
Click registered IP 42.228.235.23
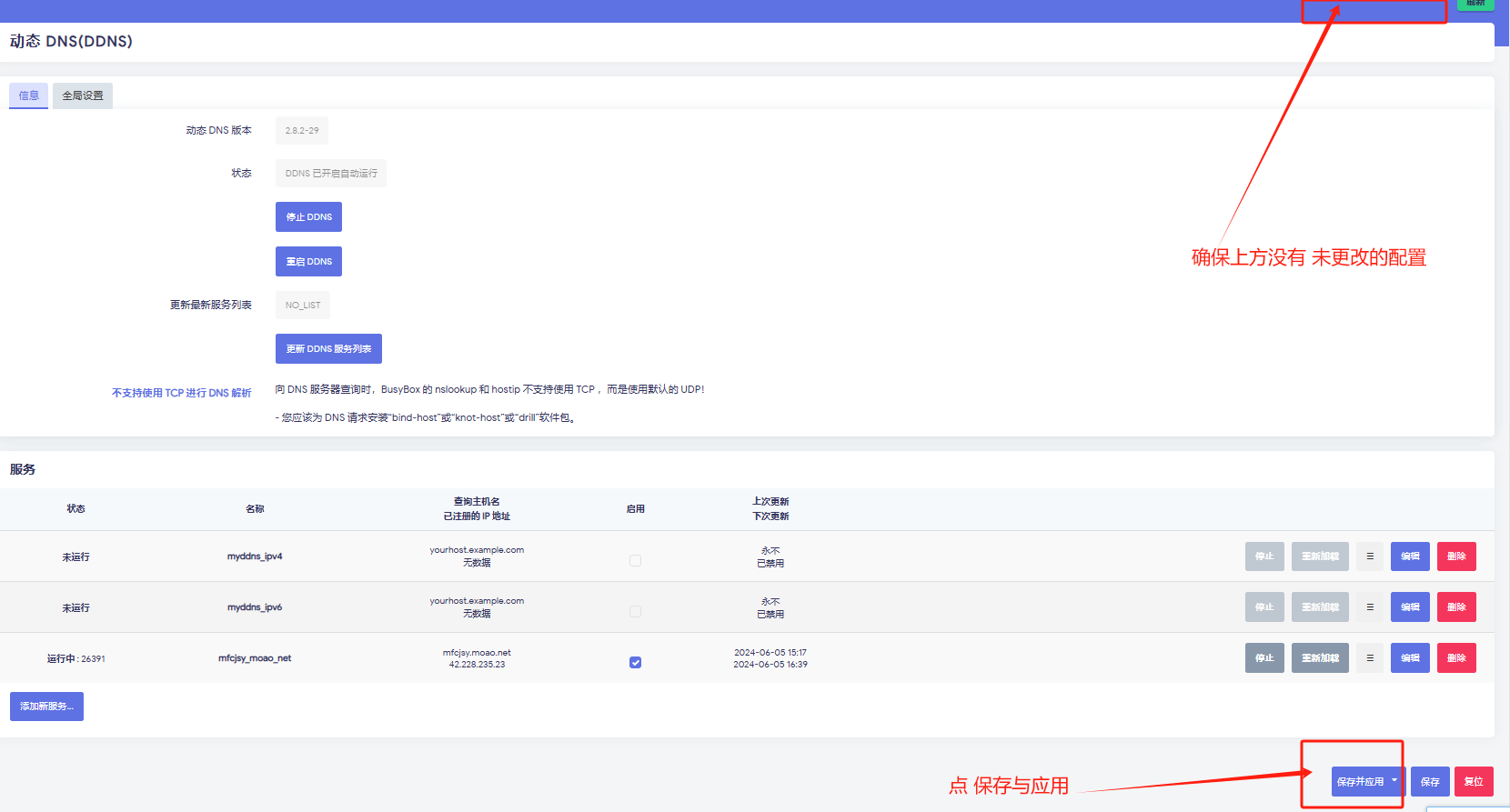pos(477,665)
